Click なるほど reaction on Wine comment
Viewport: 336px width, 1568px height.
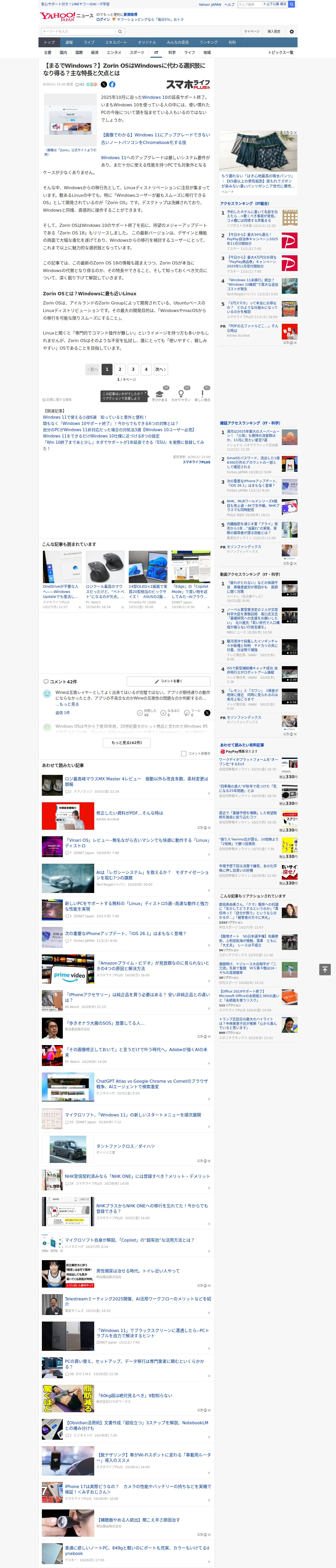tap(170, 712)
